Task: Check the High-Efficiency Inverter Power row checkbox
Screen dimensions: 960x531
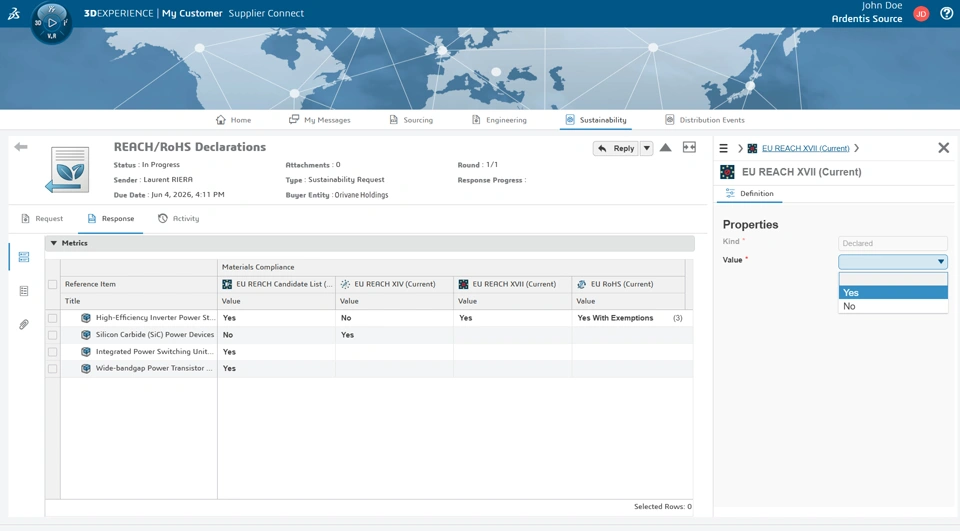Action: pos(53,318)
